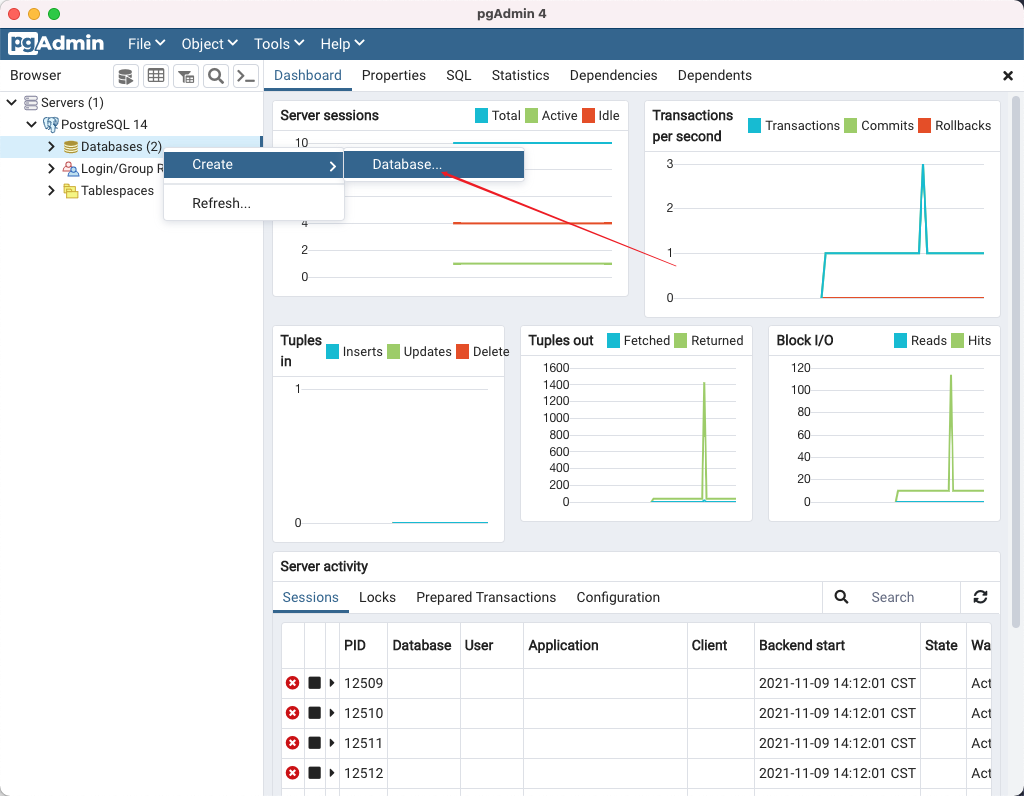Select the Dashboard tab

pos(308,76)
